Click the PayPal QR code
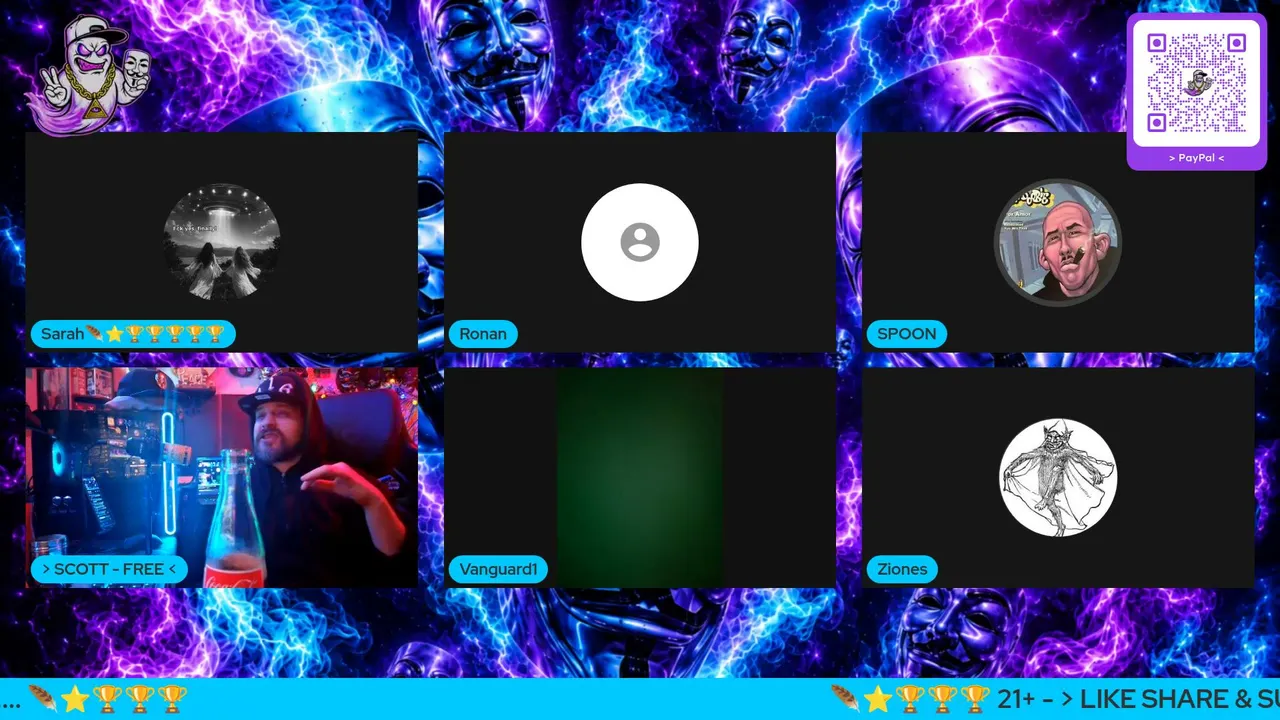Viewport: 1280px width, 720px height. coord(1196,83)
